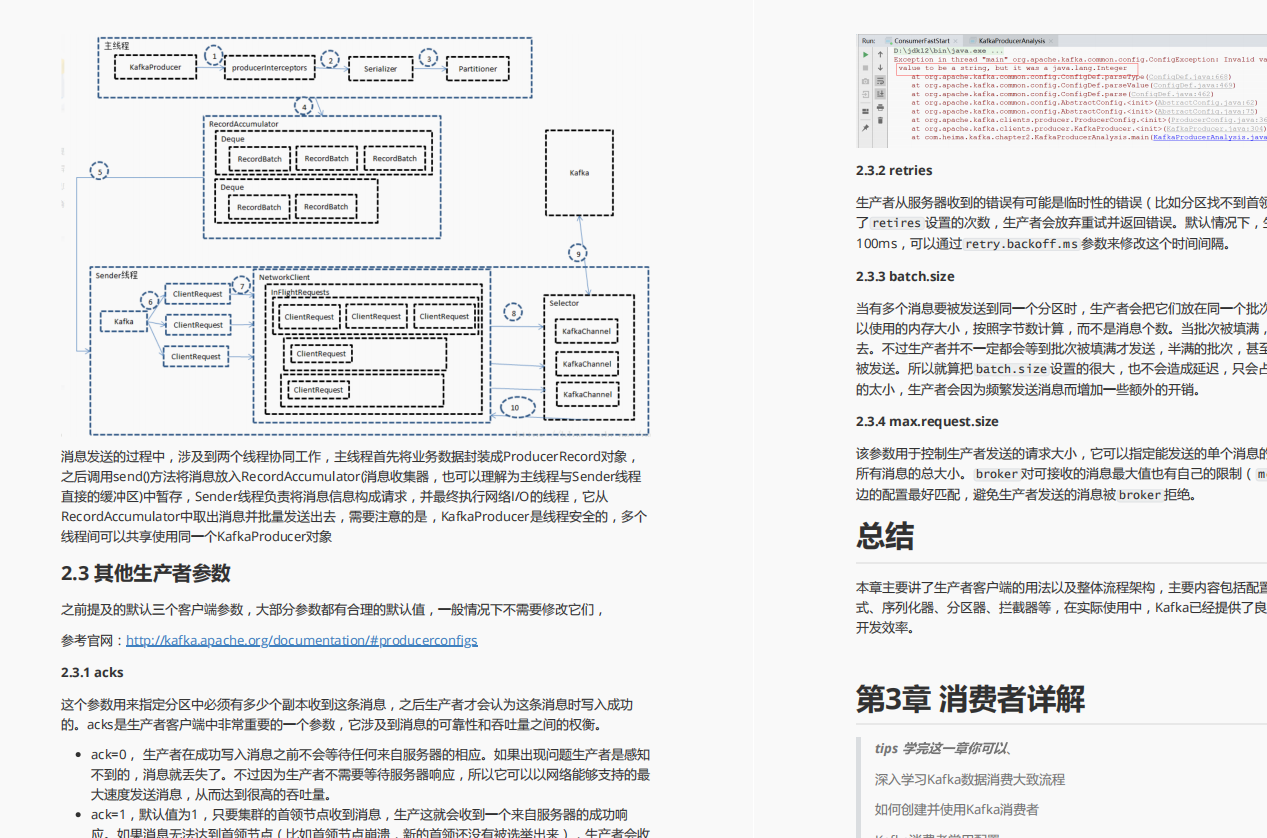Click the '2.3.1 acks' subheading
Screen dimensions: 1267x838
(x=92, y=672)
